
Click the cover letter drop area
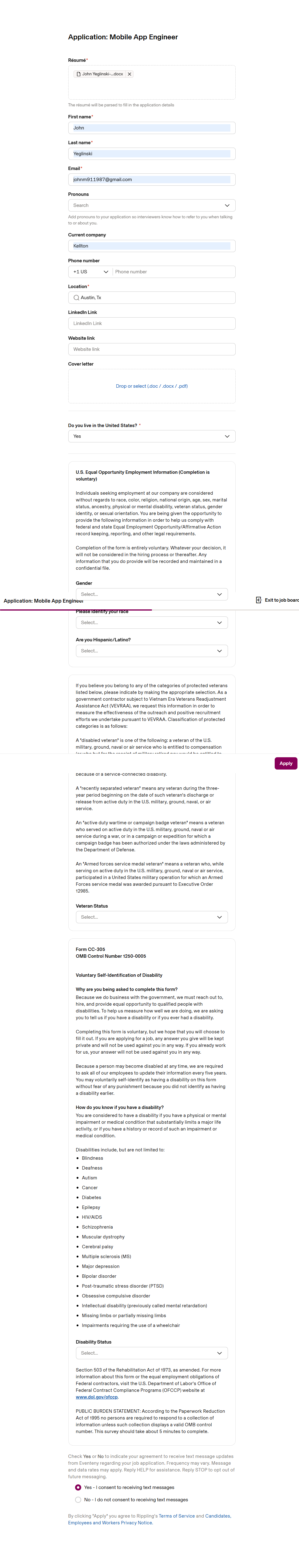[152, 386]
